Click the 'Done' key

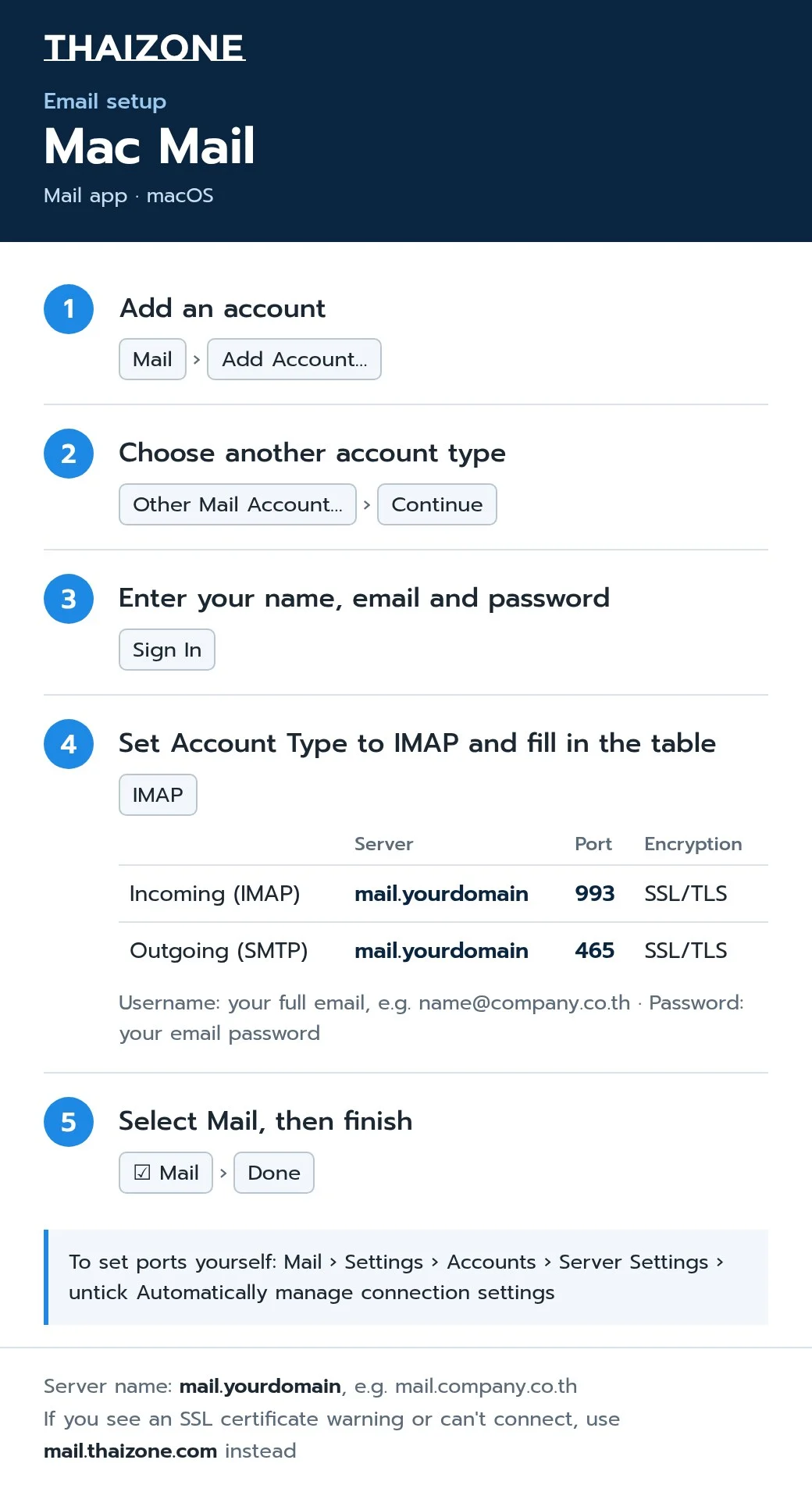click(x=274, y=1173)
